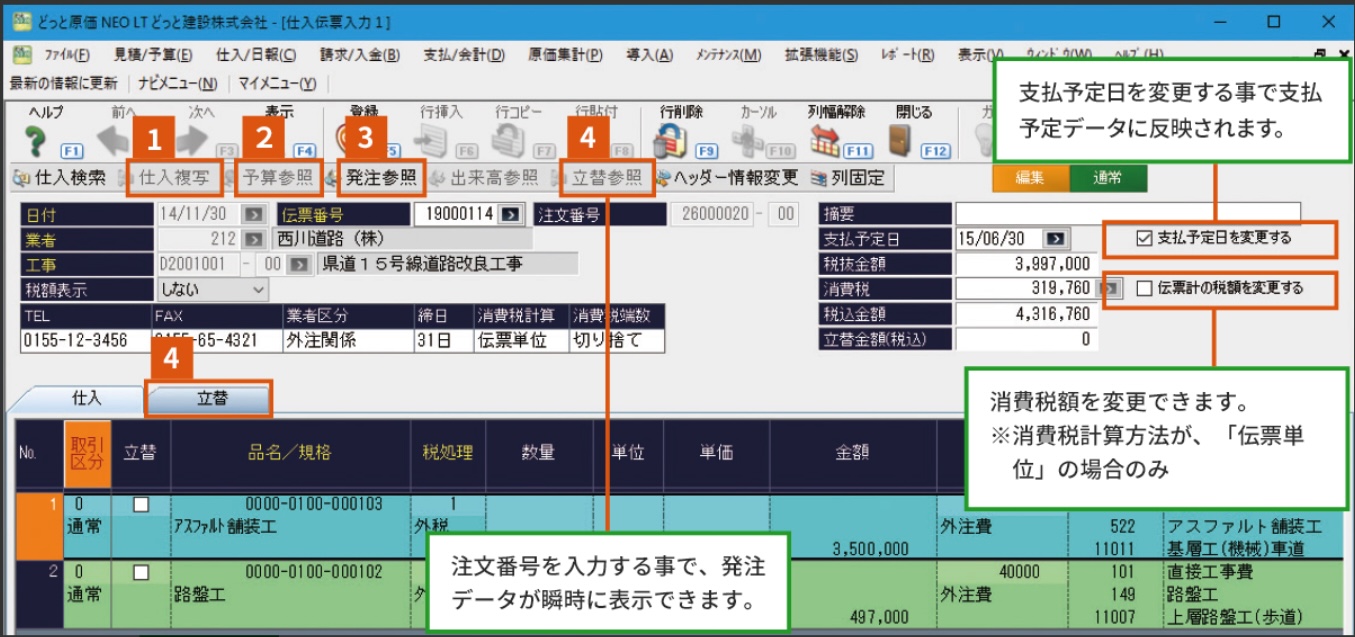Open the レポート(R) menu

pyautogui.click(x=908, y=55)
